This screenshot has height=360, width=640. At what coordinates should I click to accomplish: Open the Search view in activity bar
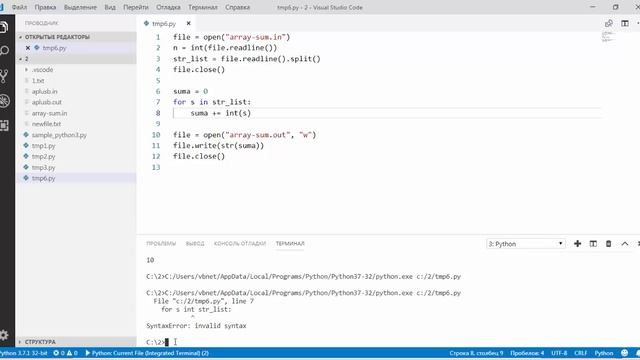(x=4, y=51)
